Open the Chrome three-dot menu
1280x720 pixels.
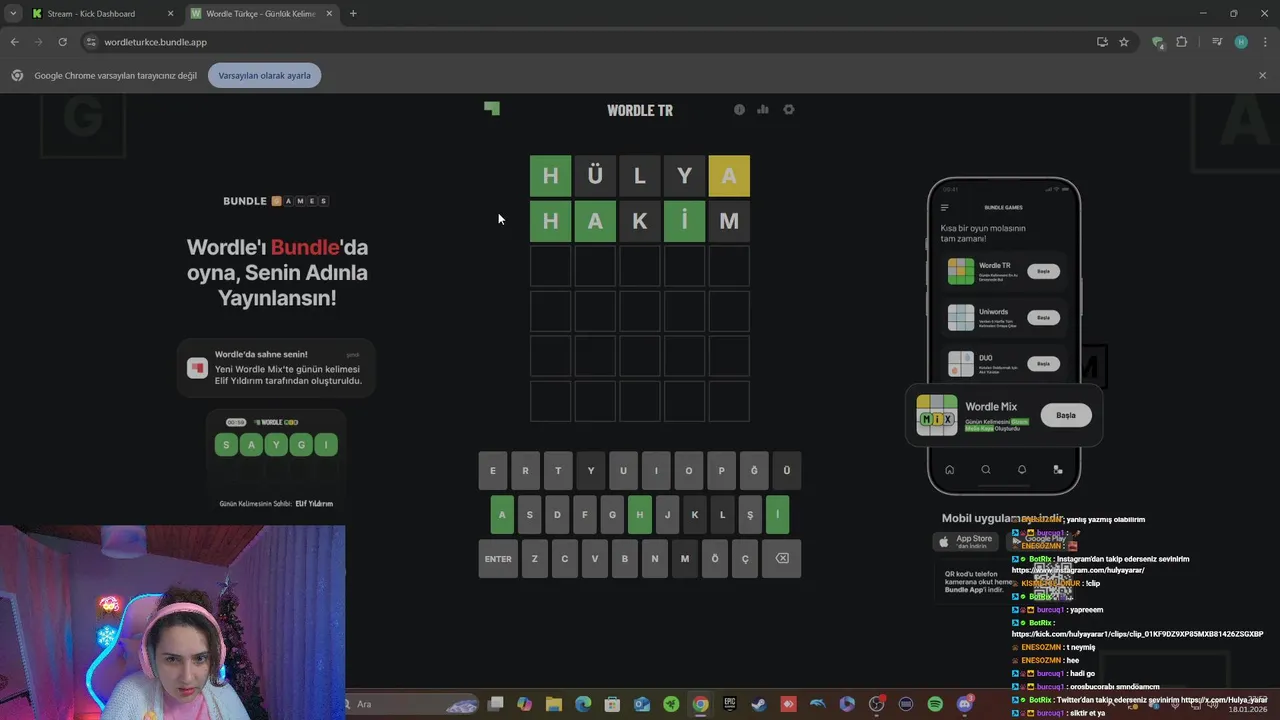[1264, 42]
